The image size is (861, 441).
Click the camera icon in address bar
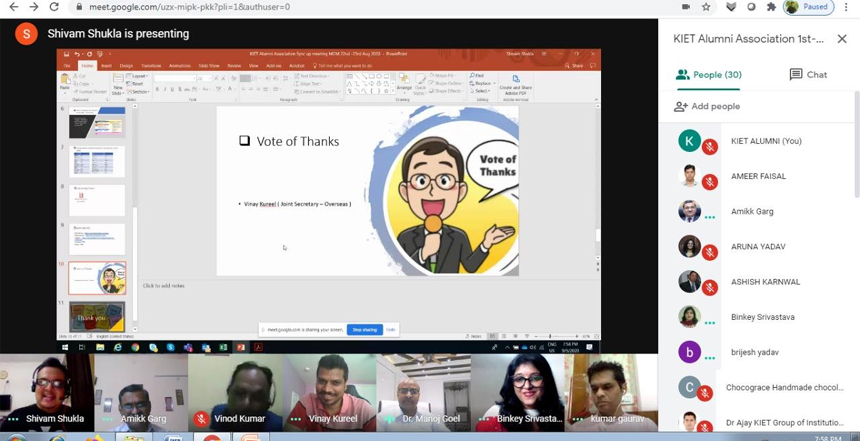tap(685, 7)
